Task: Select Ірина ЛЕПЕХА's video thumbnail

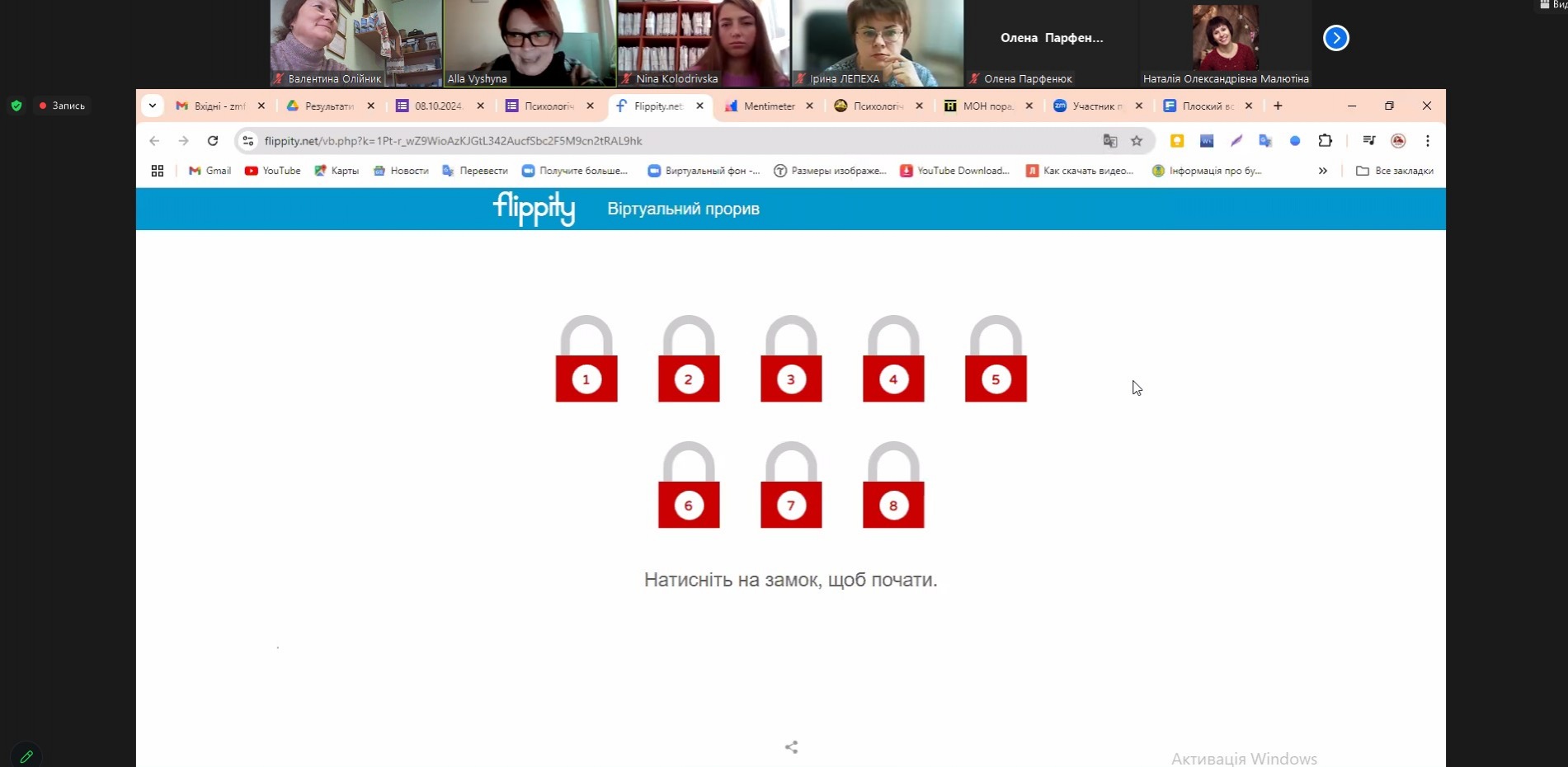Action: pyautogui.click(x=878, y=43)
